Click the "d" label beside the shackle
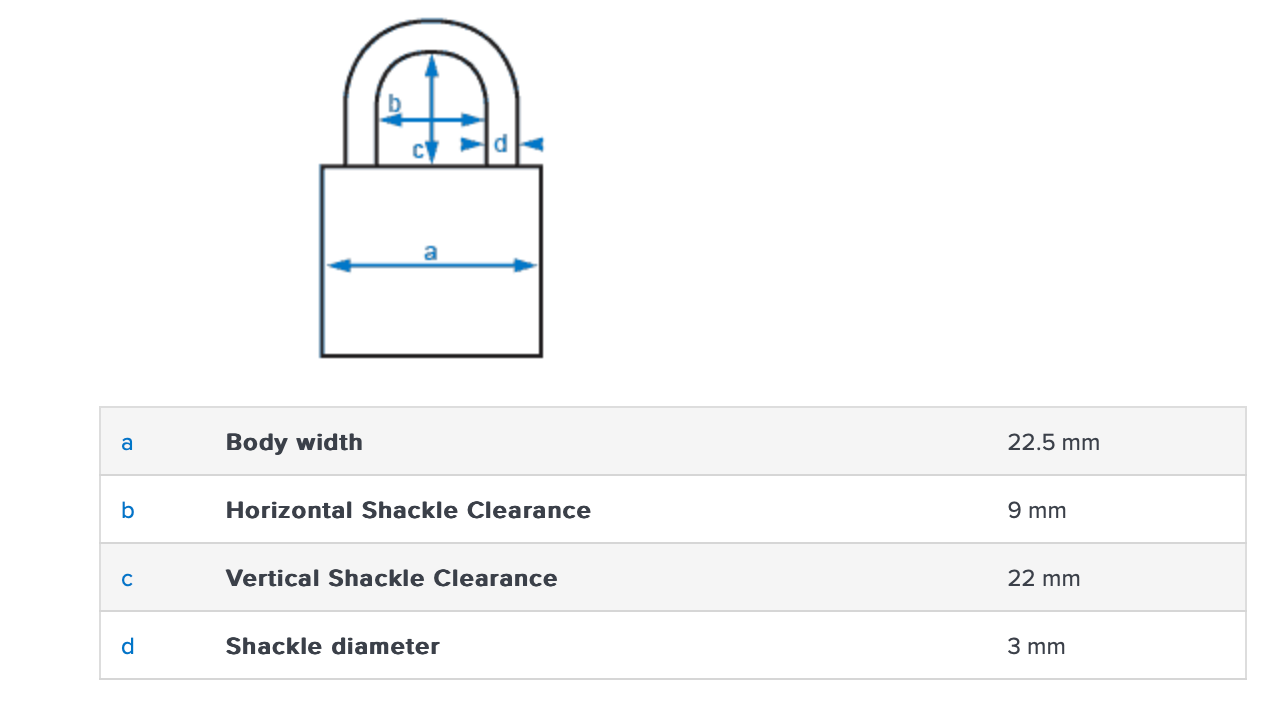1284x706 pixels. pyautogui.click(x=501, y=144)
